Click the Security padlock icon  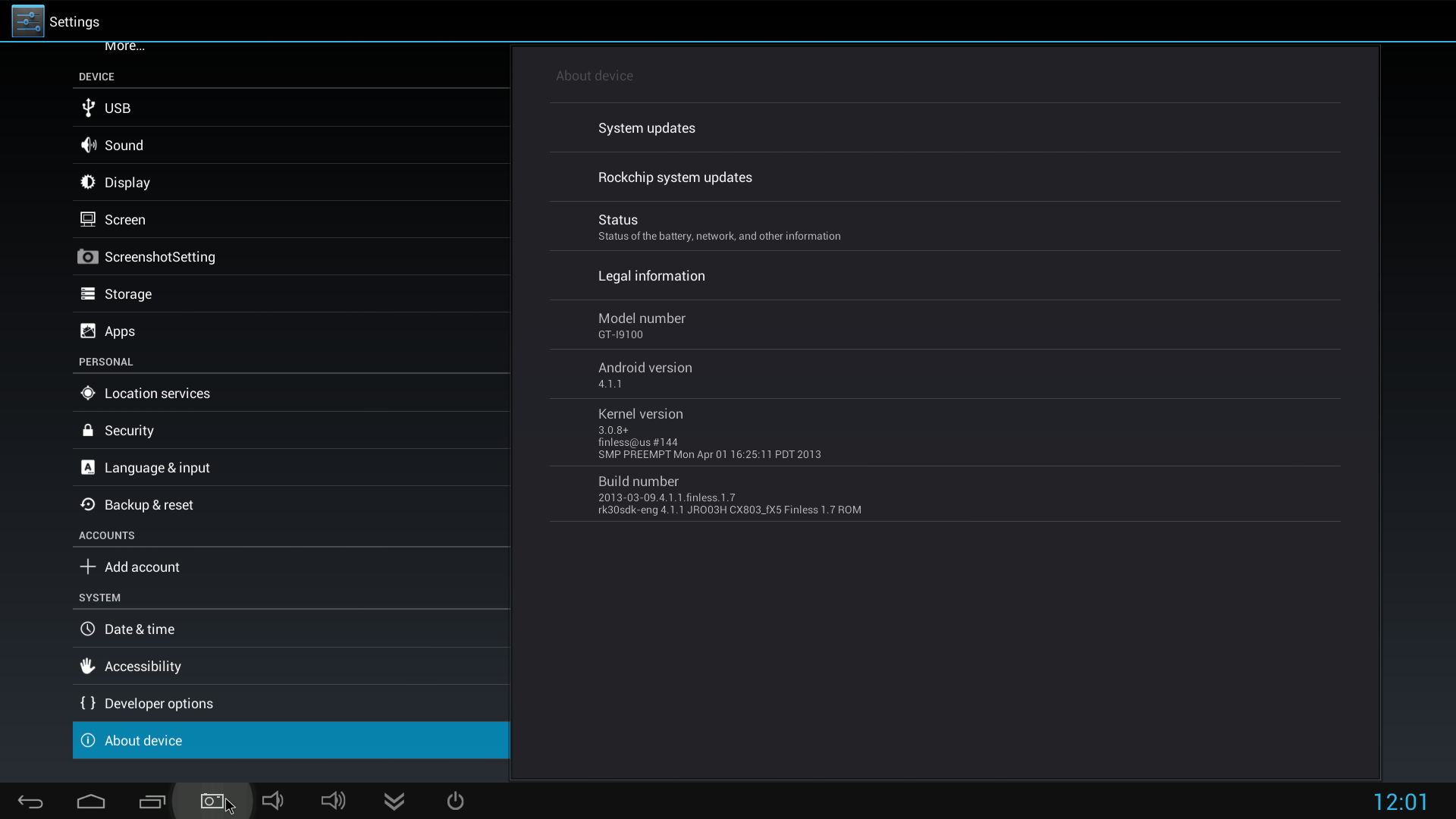tap(88, 430)
